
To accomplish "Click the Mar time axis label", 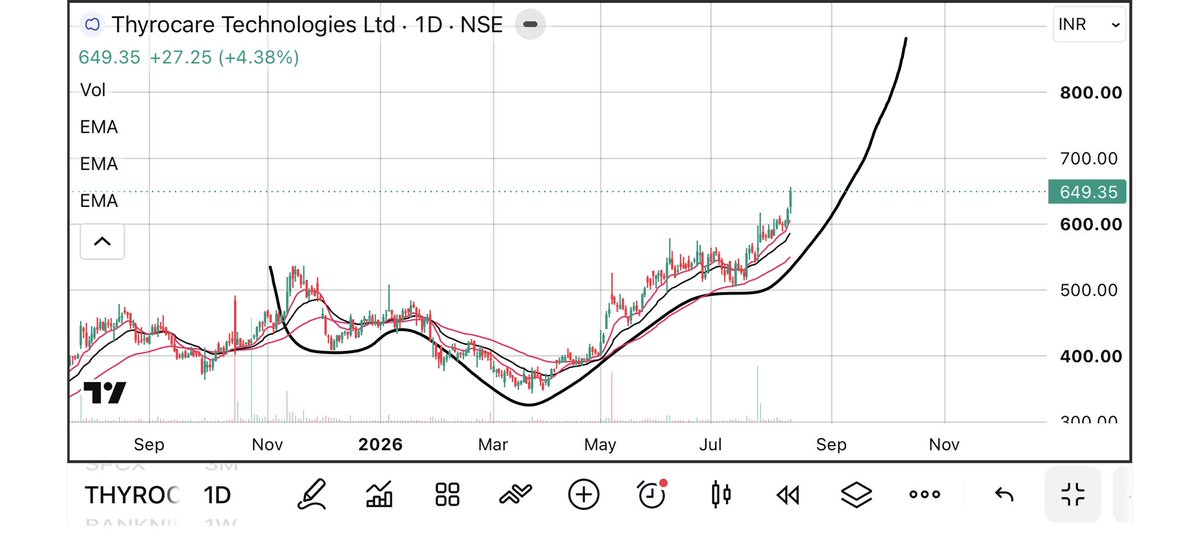I will click(x=493, y=445).
